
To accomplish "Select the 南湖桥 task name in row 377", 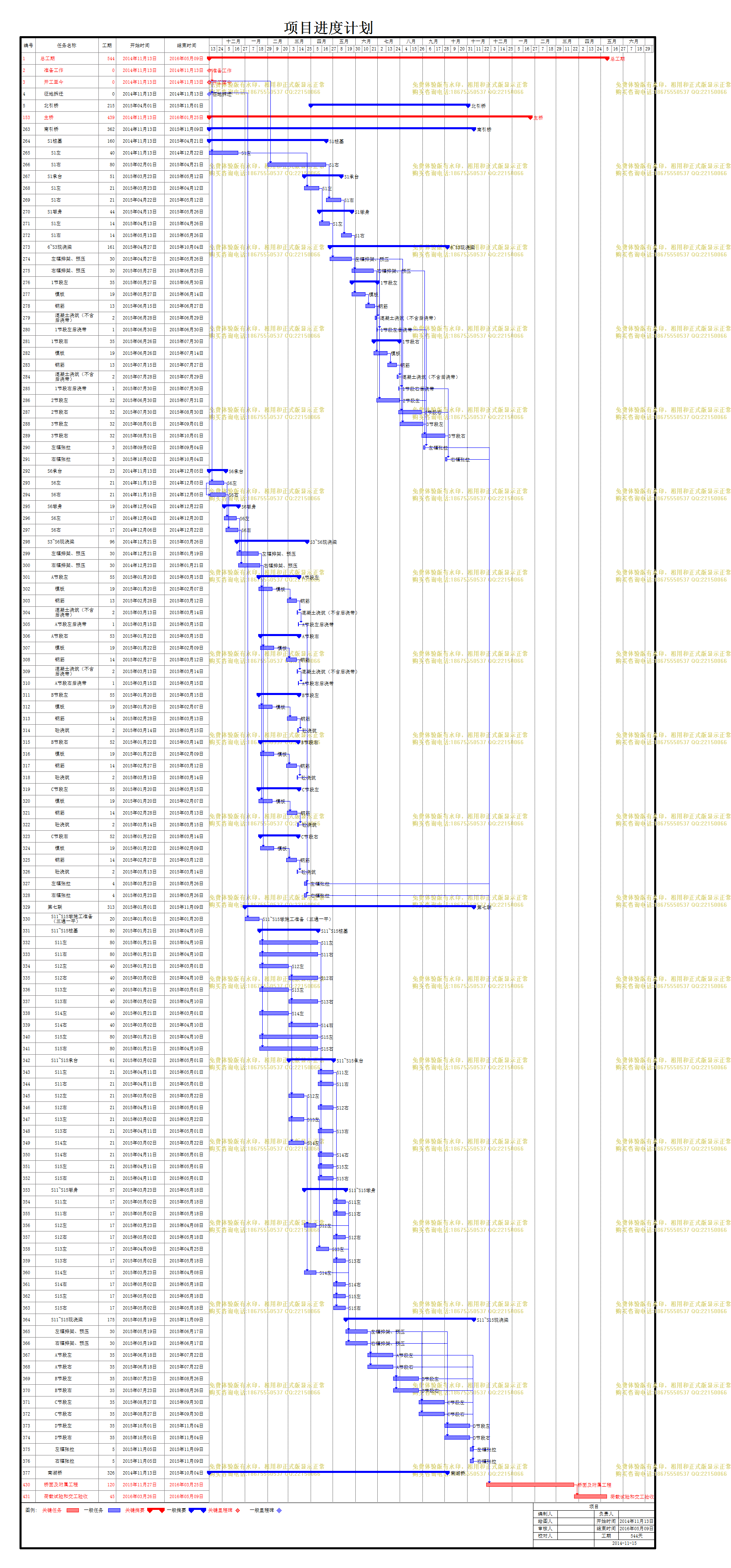I will point(55,1473).
